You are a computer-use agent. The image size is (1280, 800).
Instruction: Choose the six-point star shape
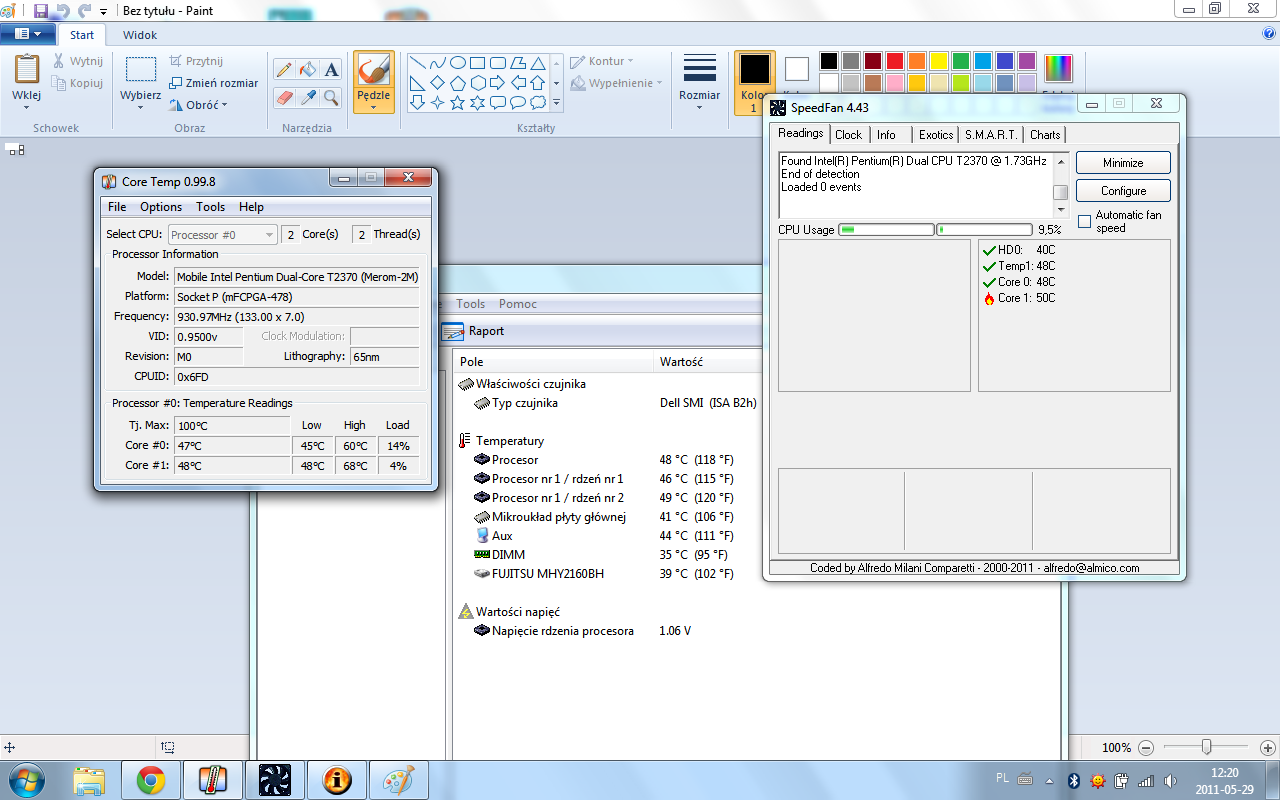tap(478, 102)
